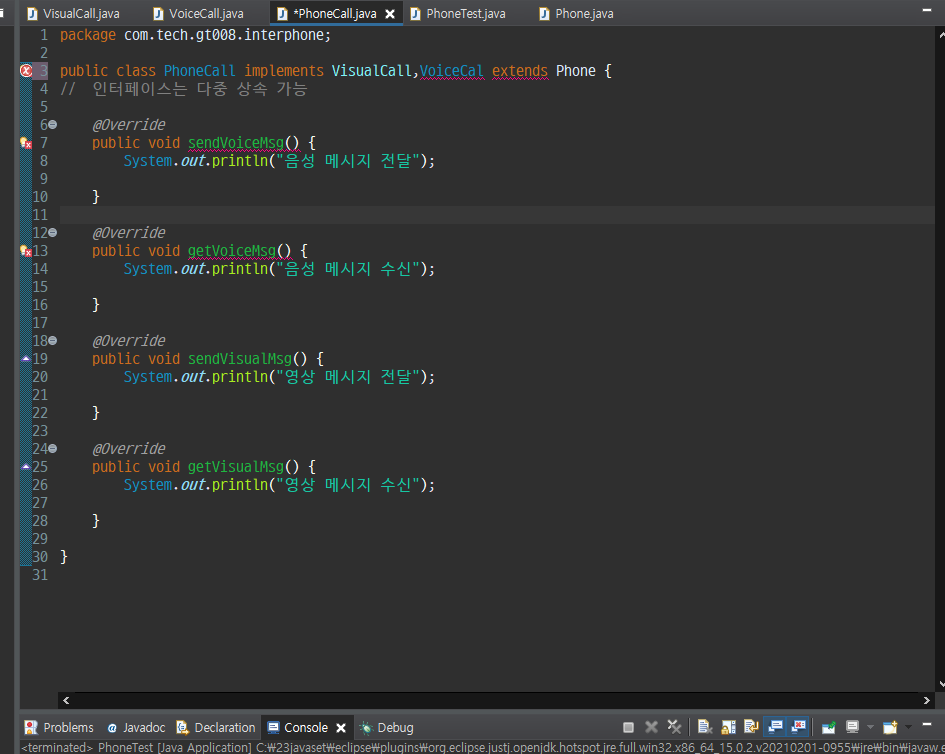
Task: Collapse the method at line 18
Action: coord(53,341)
